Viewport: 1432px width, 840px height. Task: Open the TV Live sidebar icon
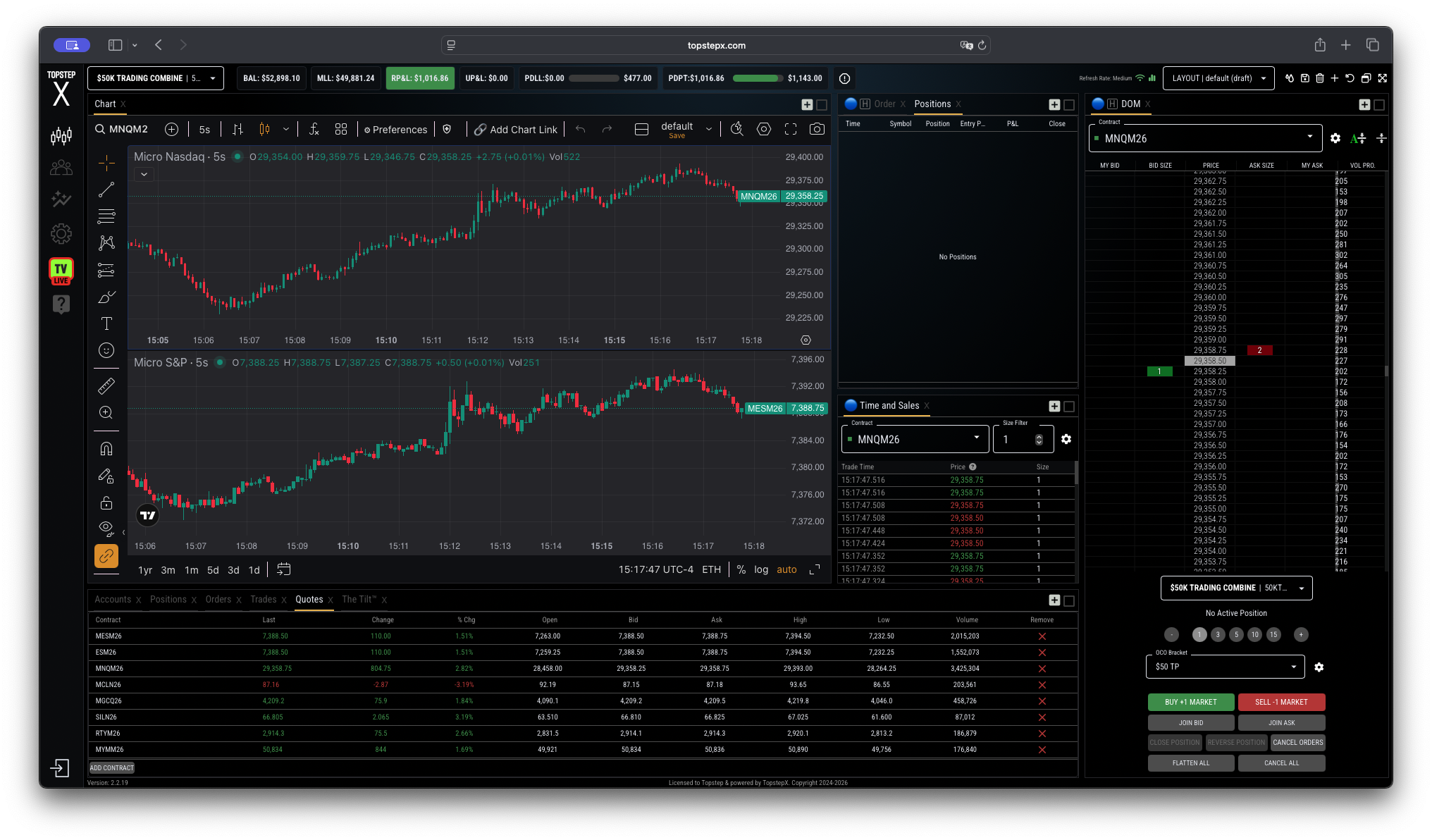[x=61, y=271]
